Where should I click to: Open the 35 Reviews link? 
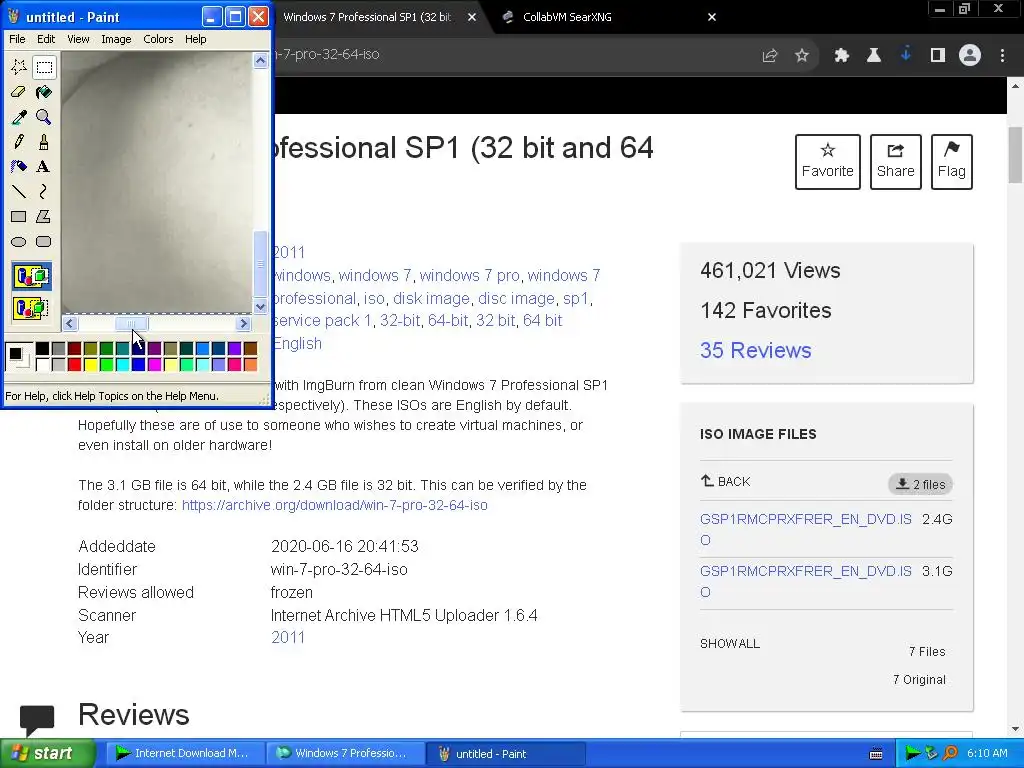(x=756, y=350)
